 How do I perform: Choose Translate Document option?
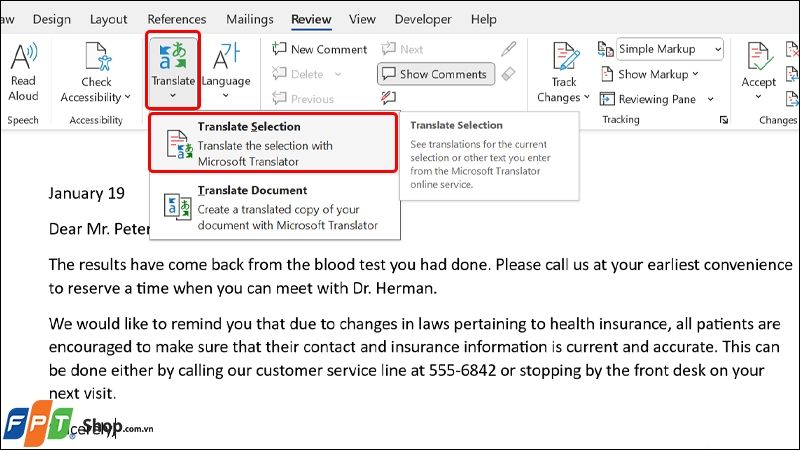[274, 207]
